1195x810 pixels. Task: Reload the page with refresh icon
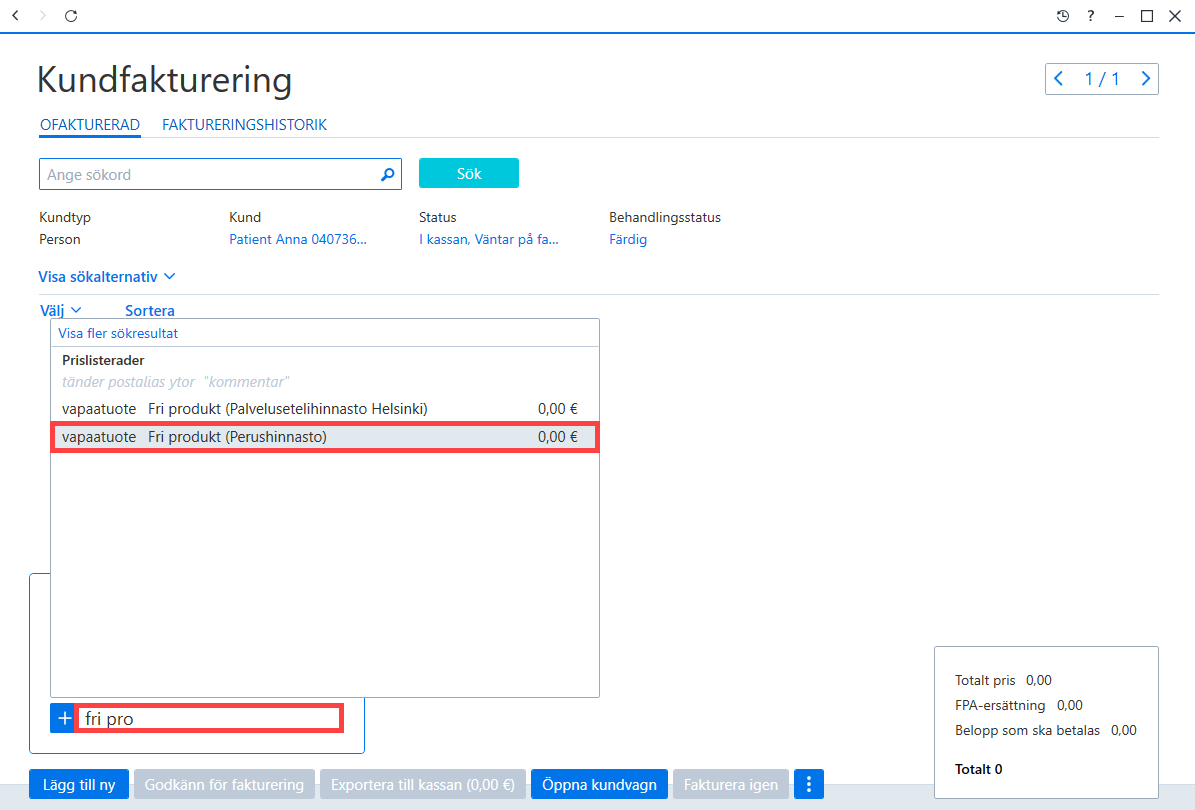(x=71, y=15)
